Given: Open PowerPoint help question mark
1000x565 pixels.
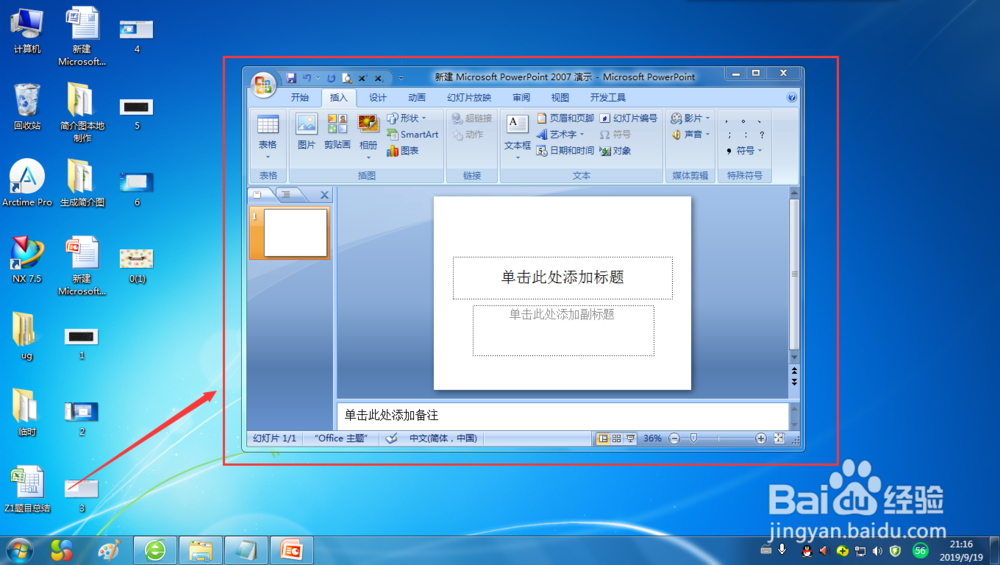Looking at the screenshot, I should click(791, 98).
